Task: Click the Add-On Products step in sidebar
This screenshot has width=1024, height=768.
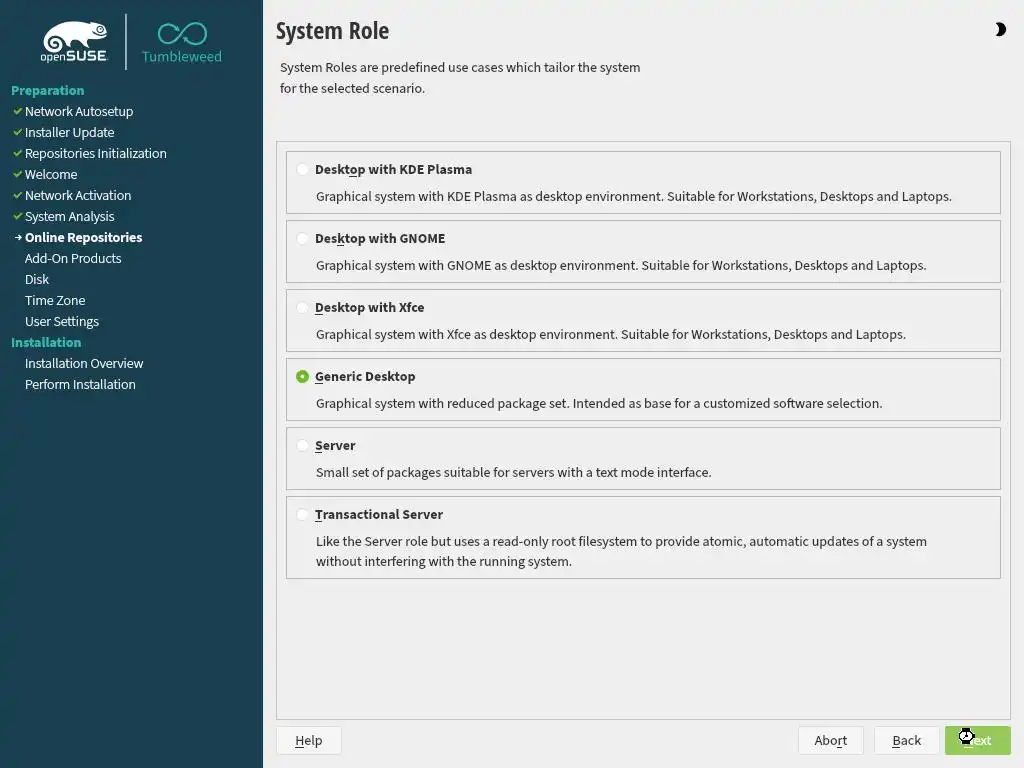Action: (x=73, y=258)
